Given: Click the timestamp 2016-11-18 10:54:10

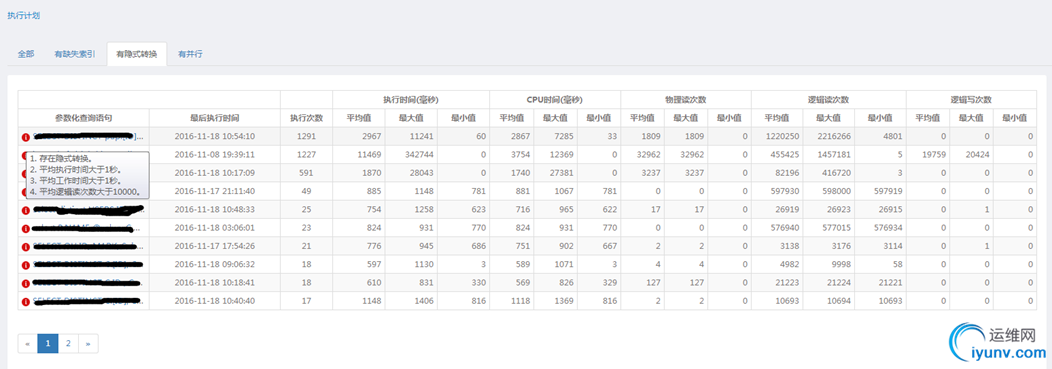Looking at the screenshot, I should [x=215, y=137].
